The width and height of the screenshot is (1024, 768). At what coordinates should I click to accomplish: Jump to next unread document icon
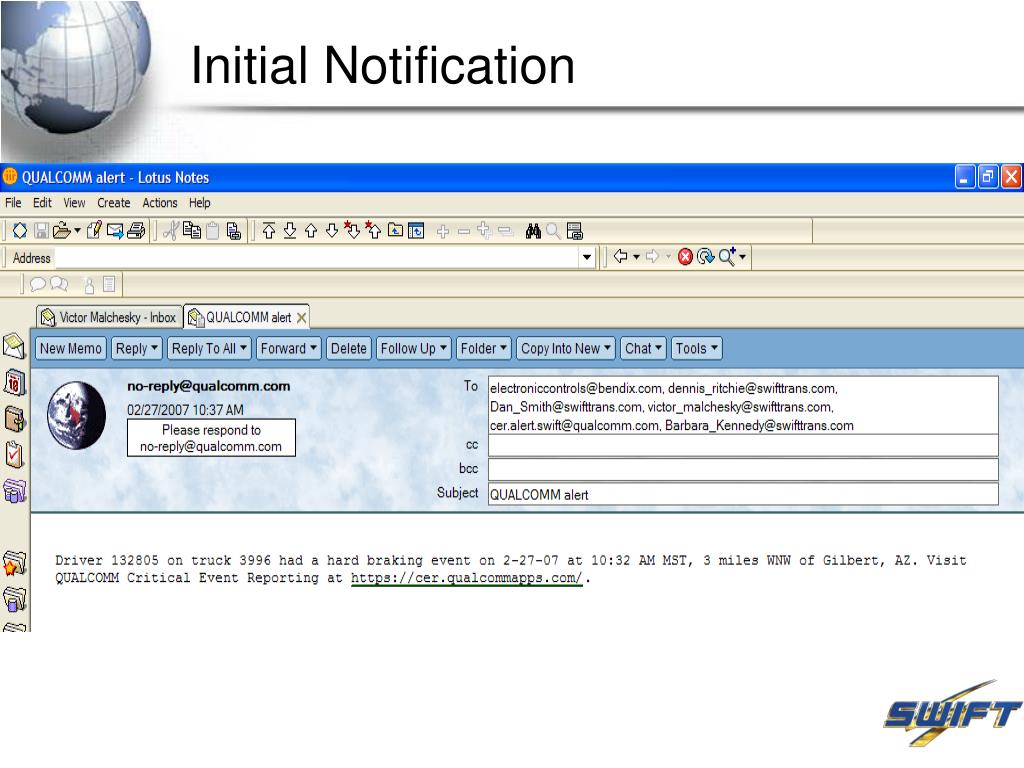click(352, 230)
